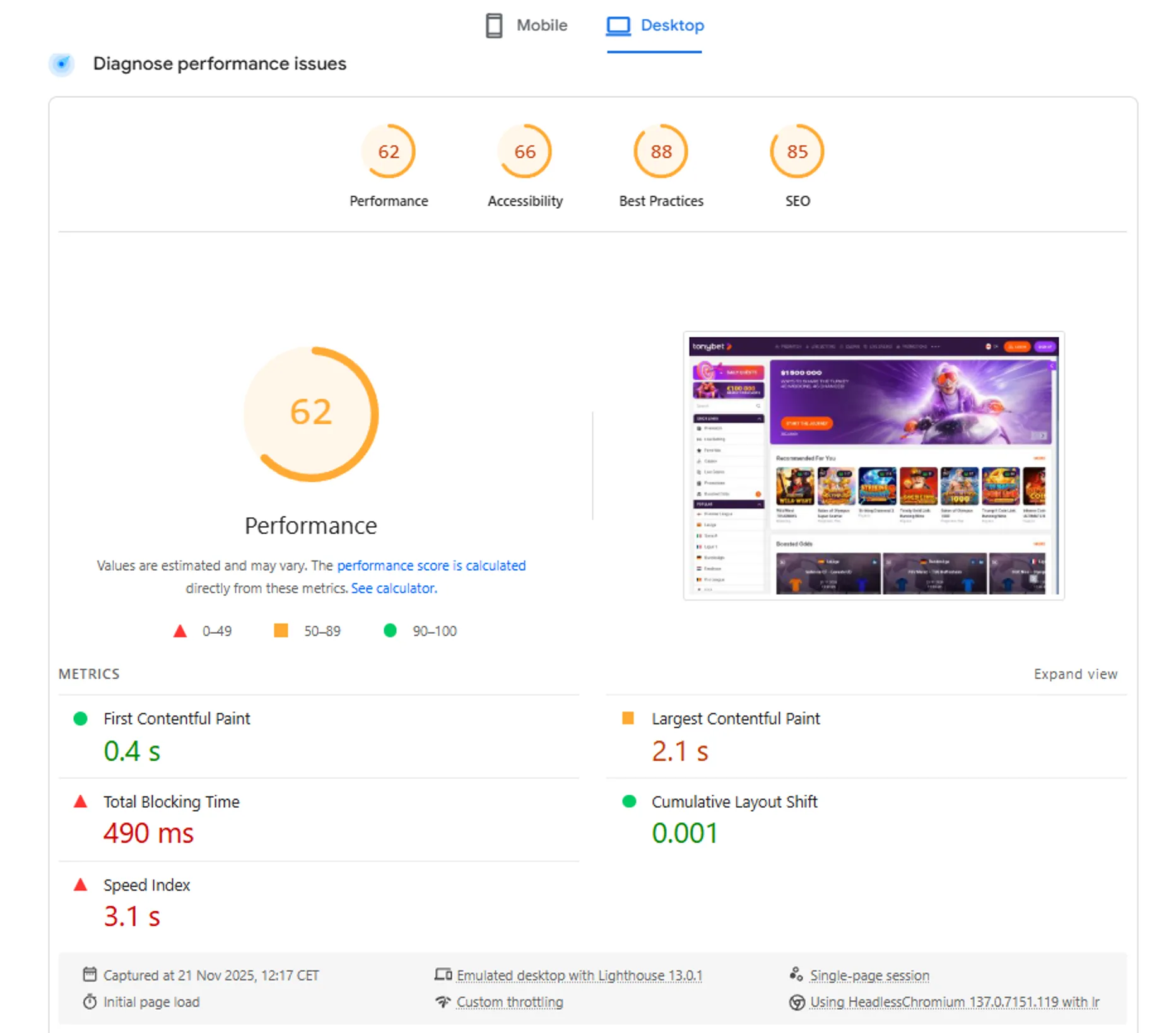
Task: Click the network icon beside Custom throttling
Action: [444, 1002]
